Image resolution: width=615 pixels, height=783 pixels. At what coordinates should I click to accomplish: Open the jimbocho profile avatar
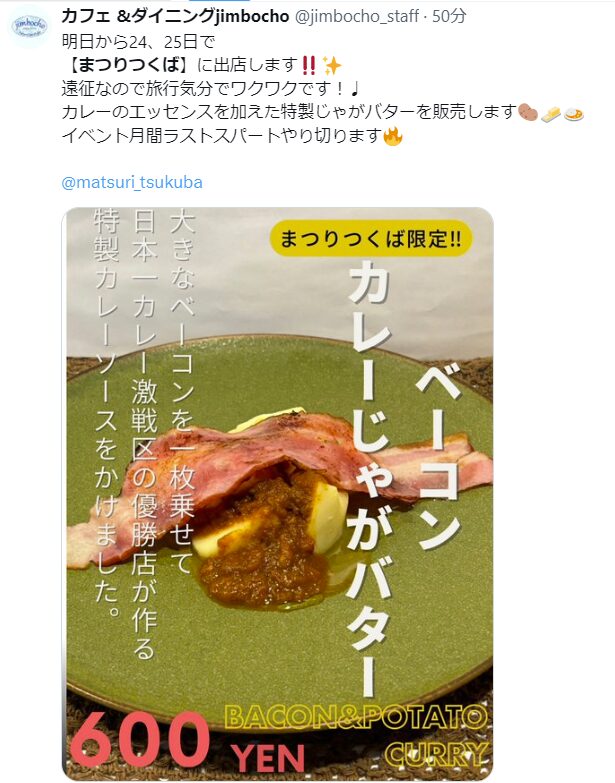[x=29, y=25]
